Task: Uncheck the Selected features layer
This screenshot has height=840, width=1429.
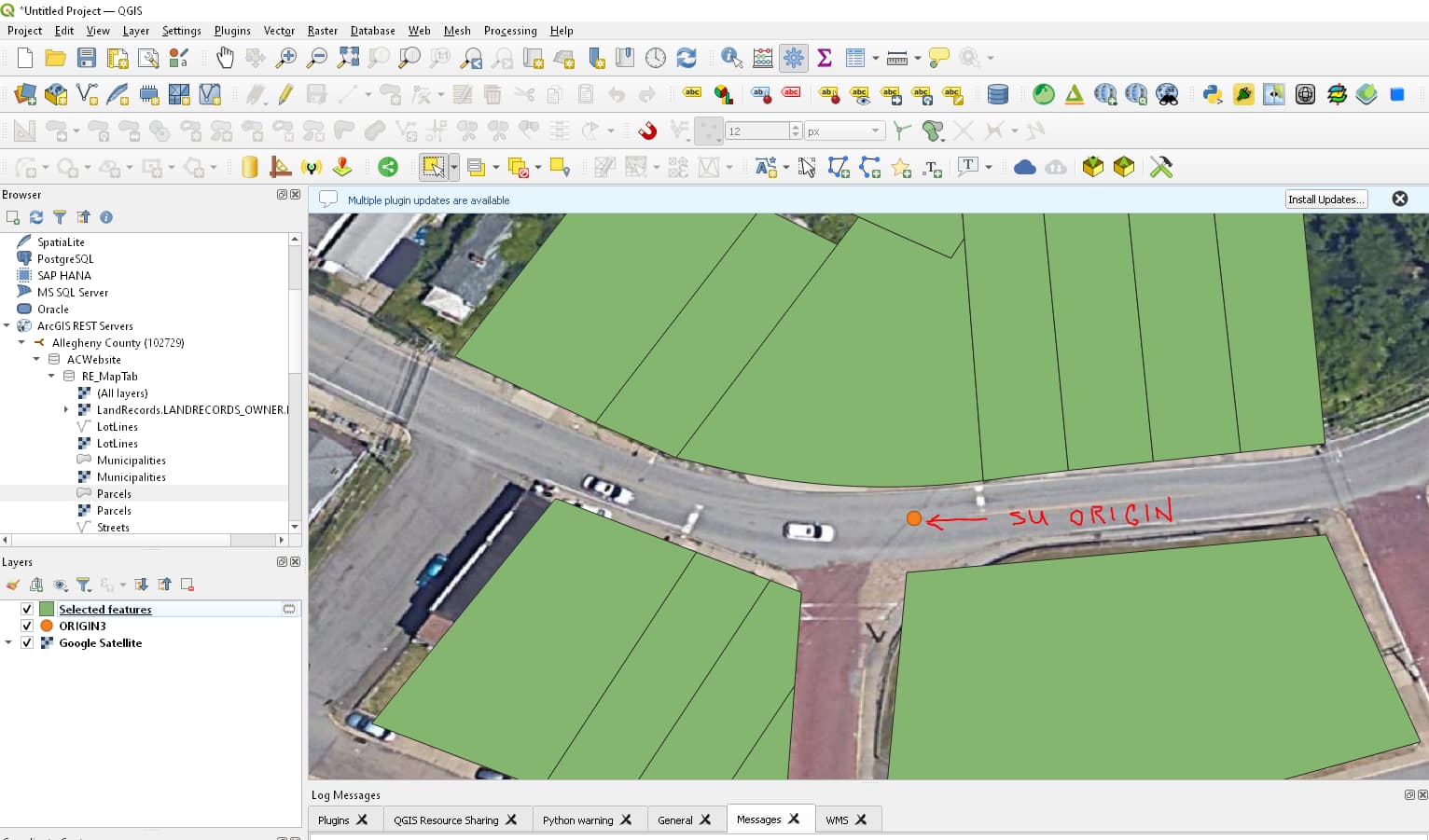Action: tap(27, 609)
